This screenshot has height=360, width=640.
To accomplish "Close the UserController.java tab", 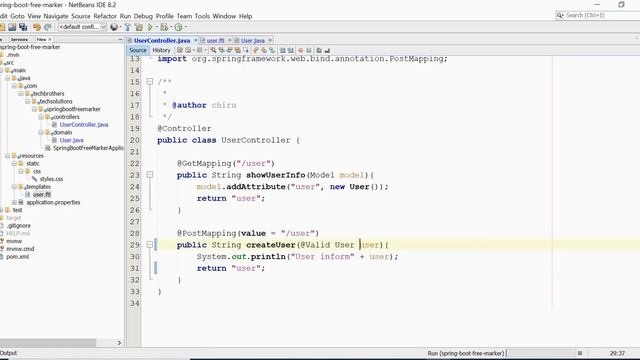I will (196, 40).
